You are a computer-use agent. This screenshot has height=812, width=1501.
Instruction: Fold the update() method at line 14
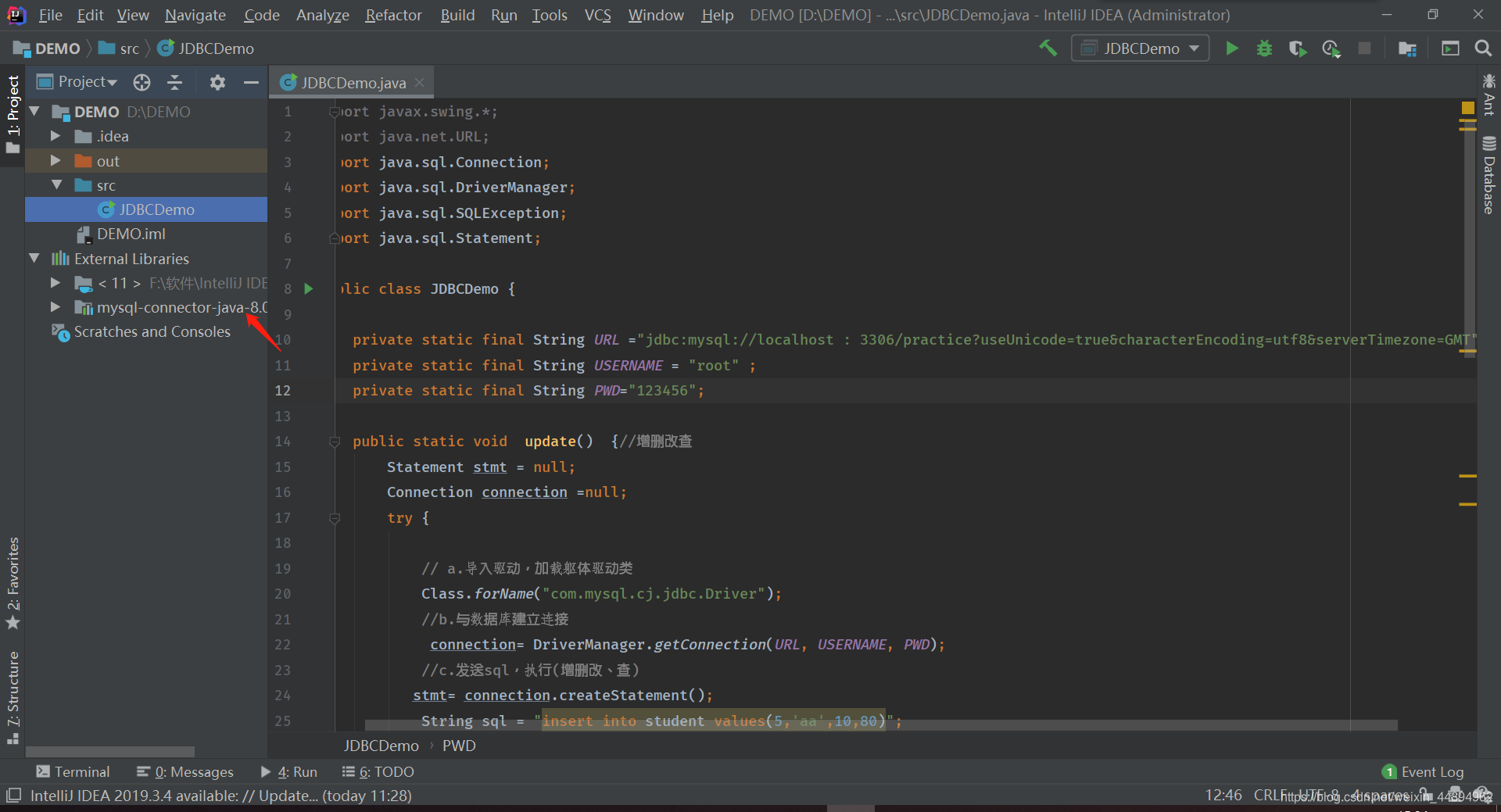point(335,442)
